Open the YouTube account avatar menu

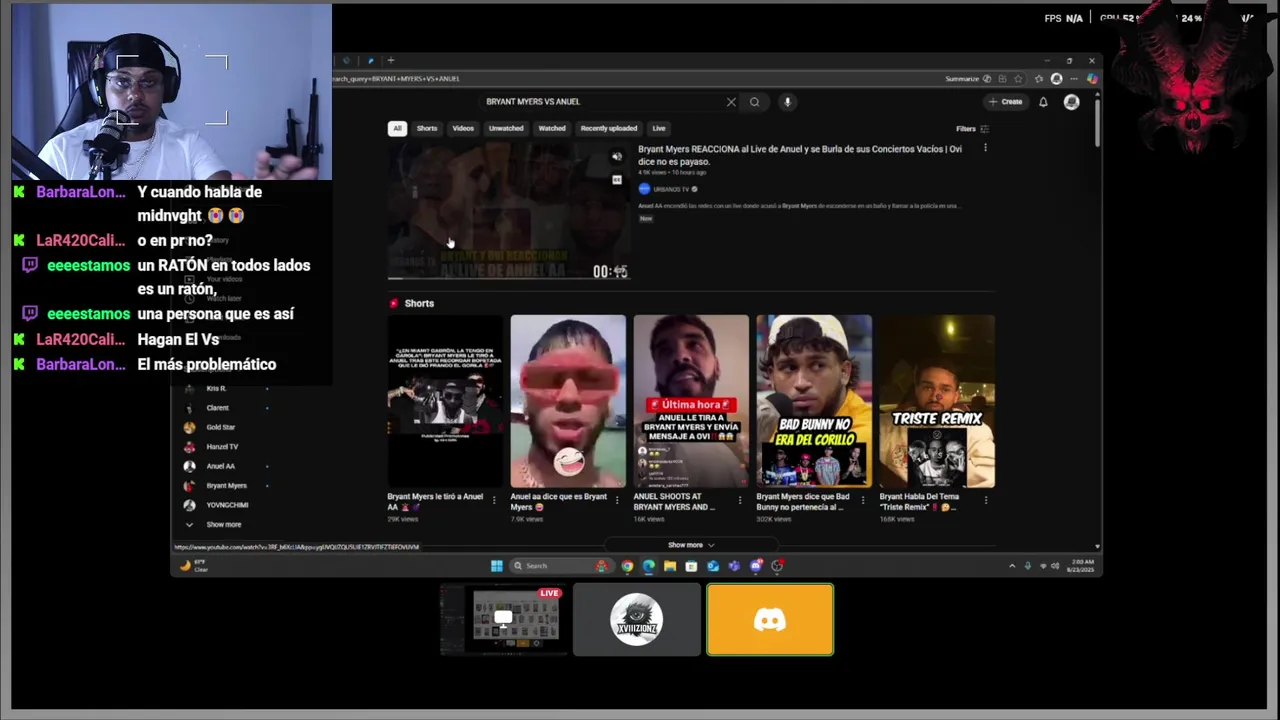click(x=1071, y=101)
